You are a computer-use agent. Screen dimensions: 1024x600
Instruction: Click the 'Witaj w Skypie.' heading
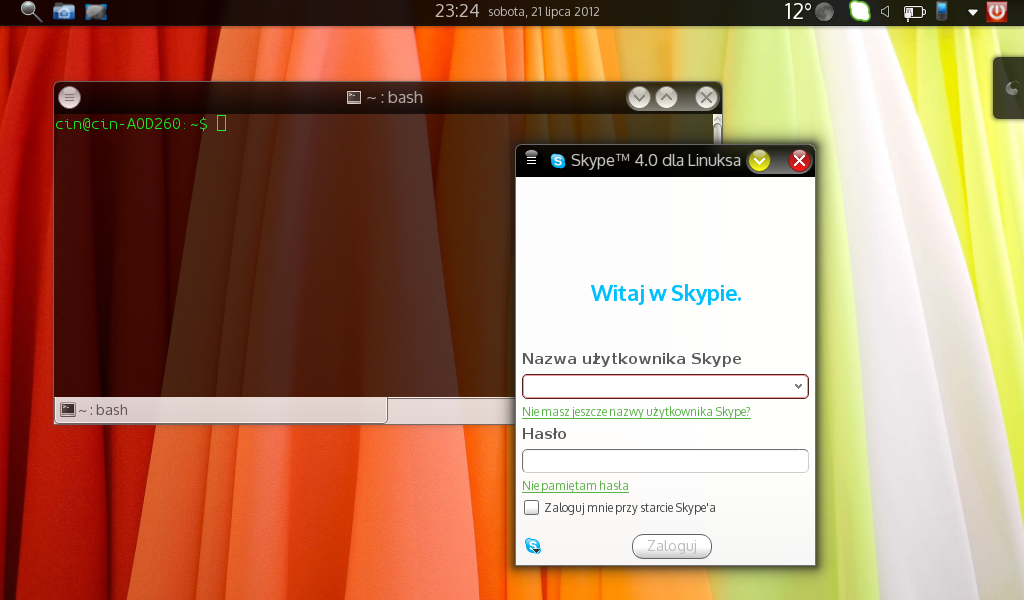(x=665, y=294)
